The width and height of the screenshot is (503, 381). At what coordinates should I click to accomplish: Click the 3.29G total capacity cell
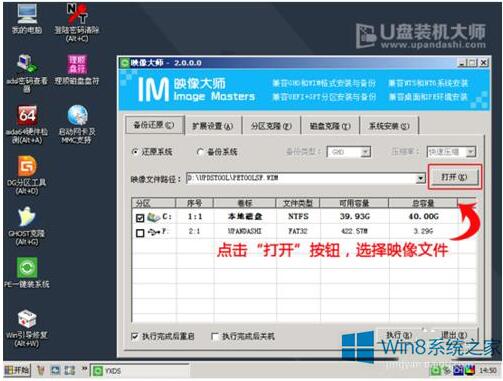[423, 231]
